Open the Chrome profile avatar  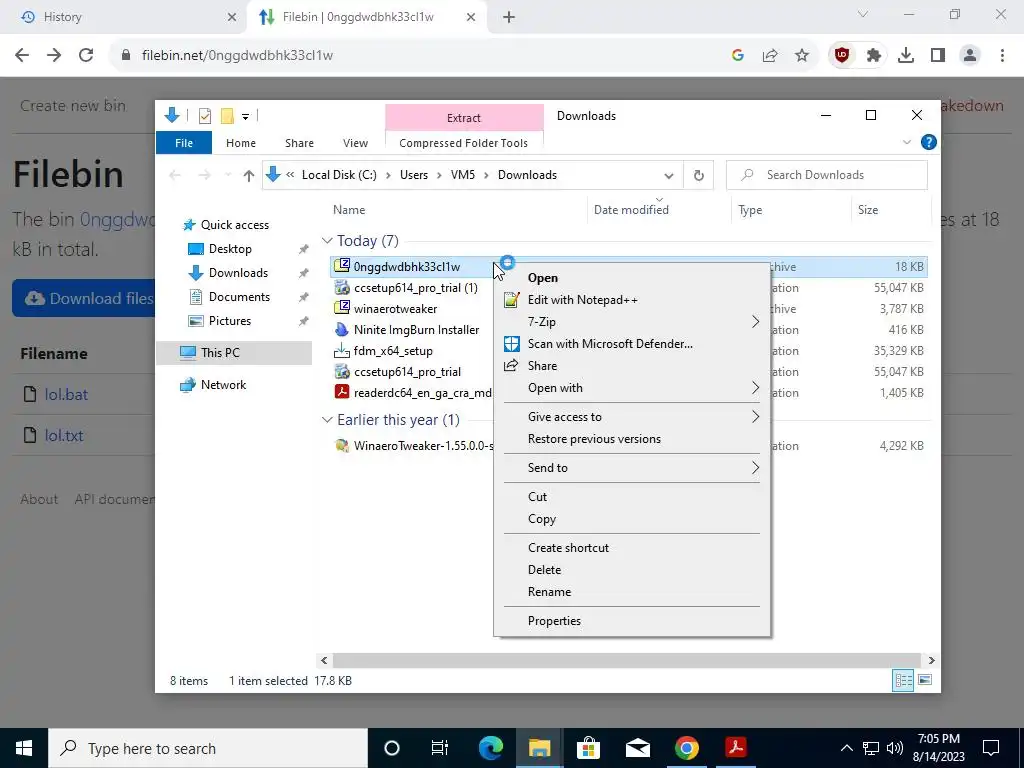(970, 56)
